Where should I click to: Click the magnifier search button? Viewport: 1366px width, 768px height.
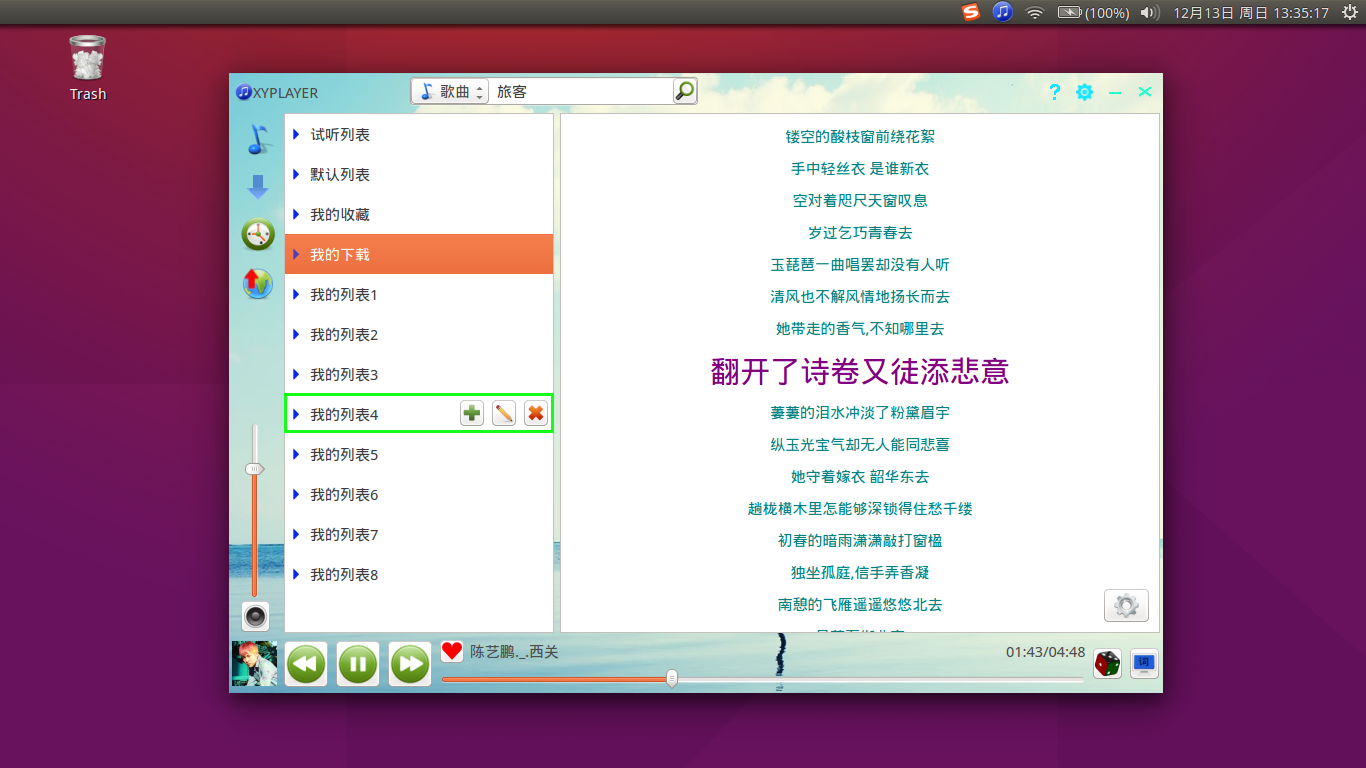(x=684, y=91)
